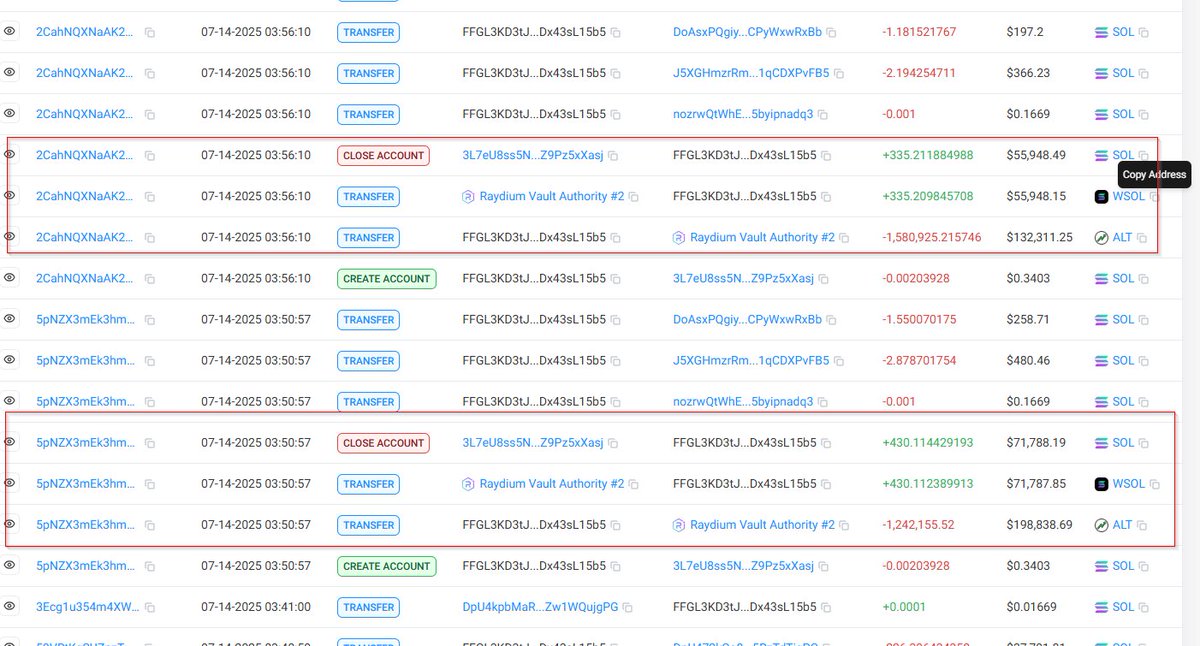The width and height of the screenshot is (1200, 646).
Task: Copy the ALT token address on the $198,838.69 row
Action: click(x=1142, y=525)
